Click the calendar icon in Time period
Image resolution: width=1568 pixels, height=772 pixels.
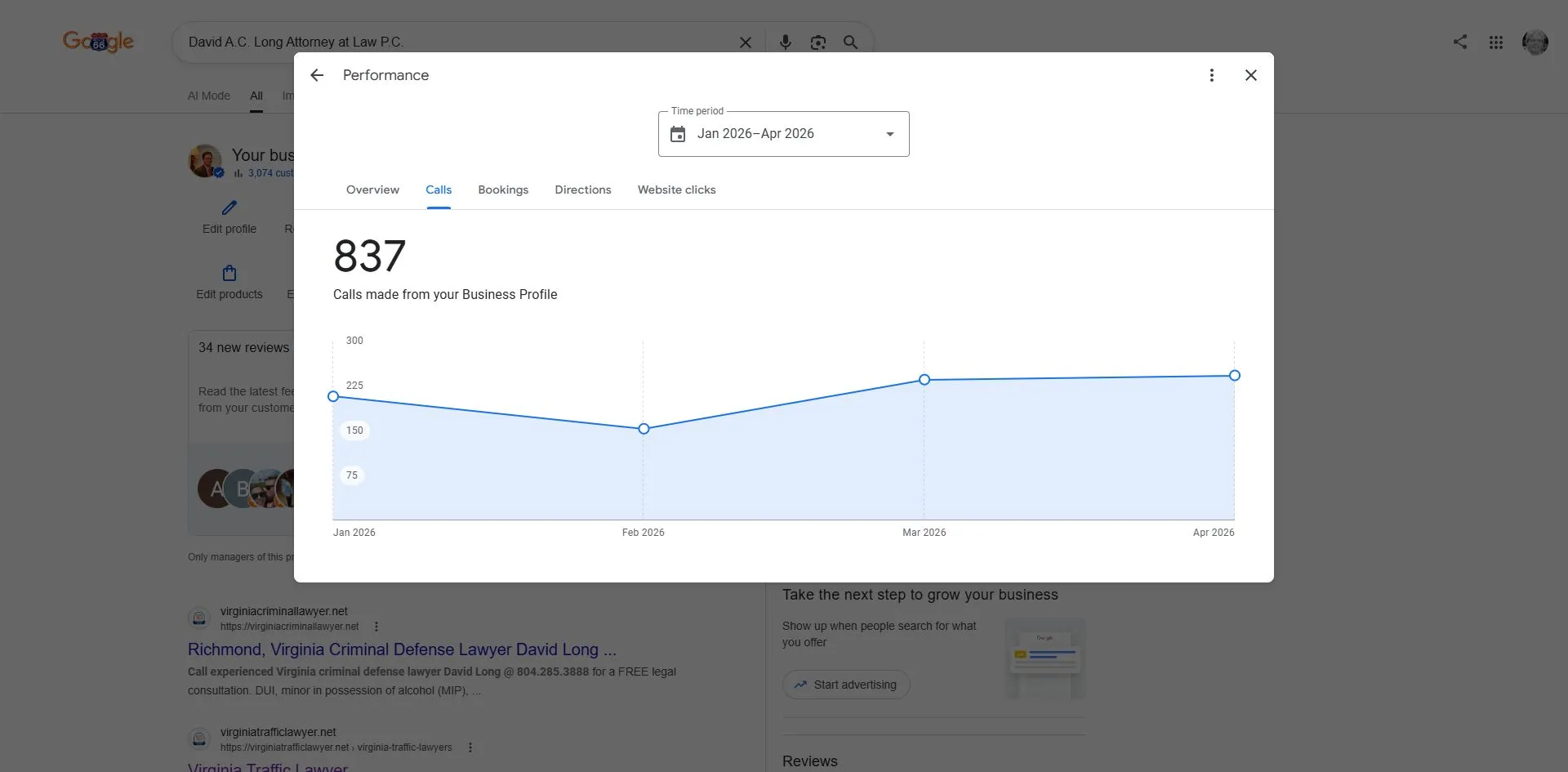click(678, 134)
